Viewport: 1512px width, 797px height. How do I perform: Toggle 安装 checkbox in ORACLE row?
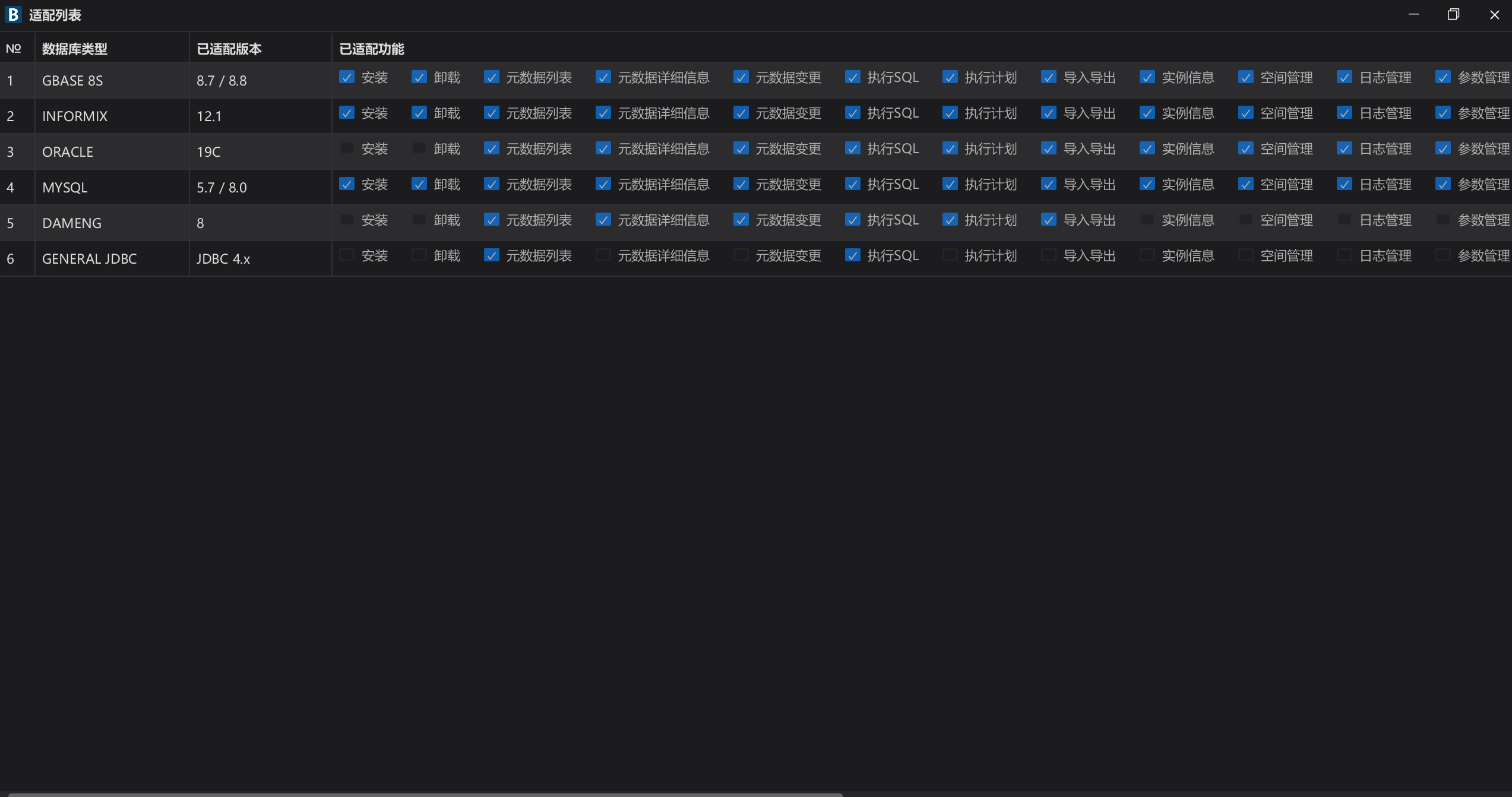click(x=347, y=148)
